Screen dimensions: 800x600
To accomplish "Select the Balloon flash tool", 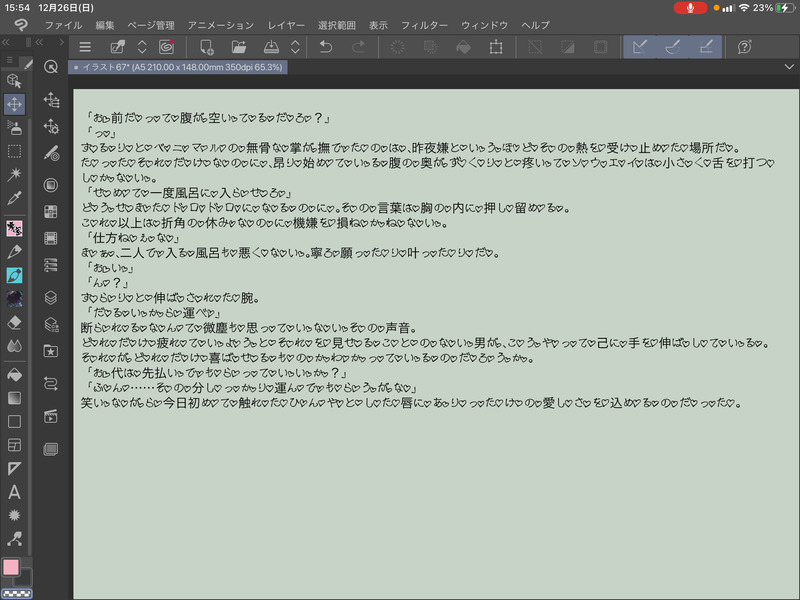I will coord(14,515).
